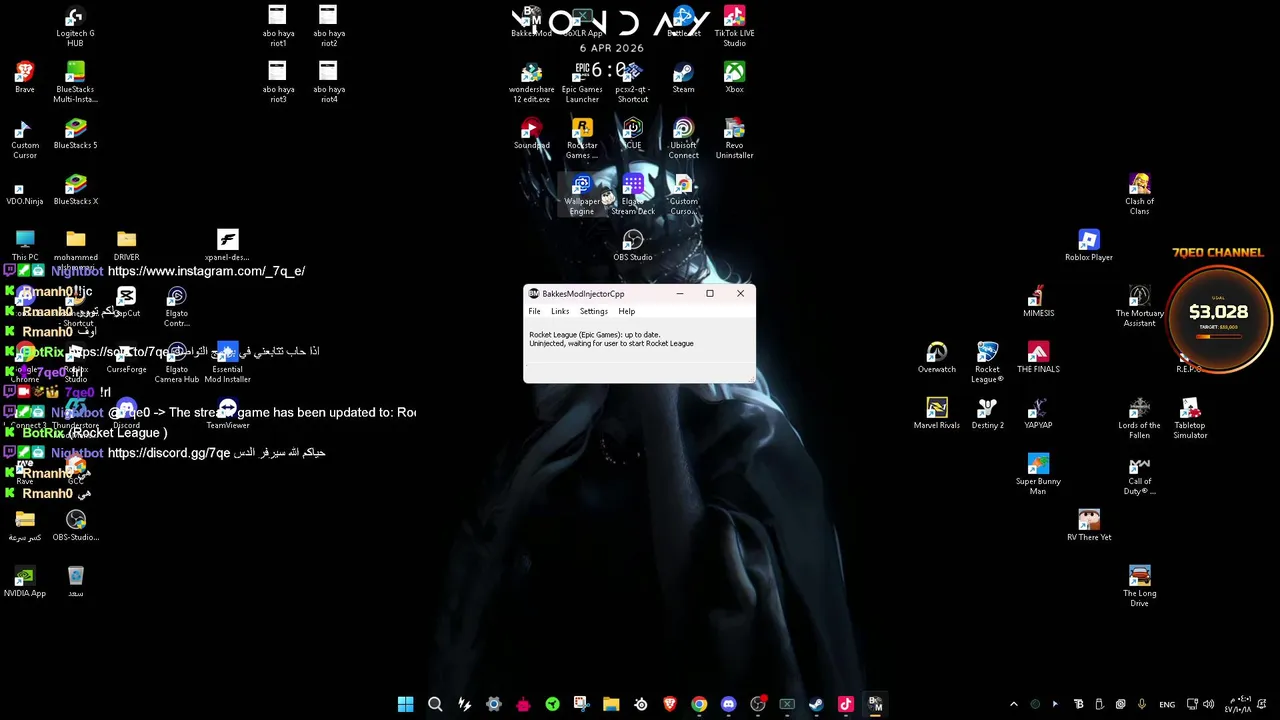This screenshot has height=720, width=1280.
Task: Click the microphone icon in system tray
Action: [1141, 704]
